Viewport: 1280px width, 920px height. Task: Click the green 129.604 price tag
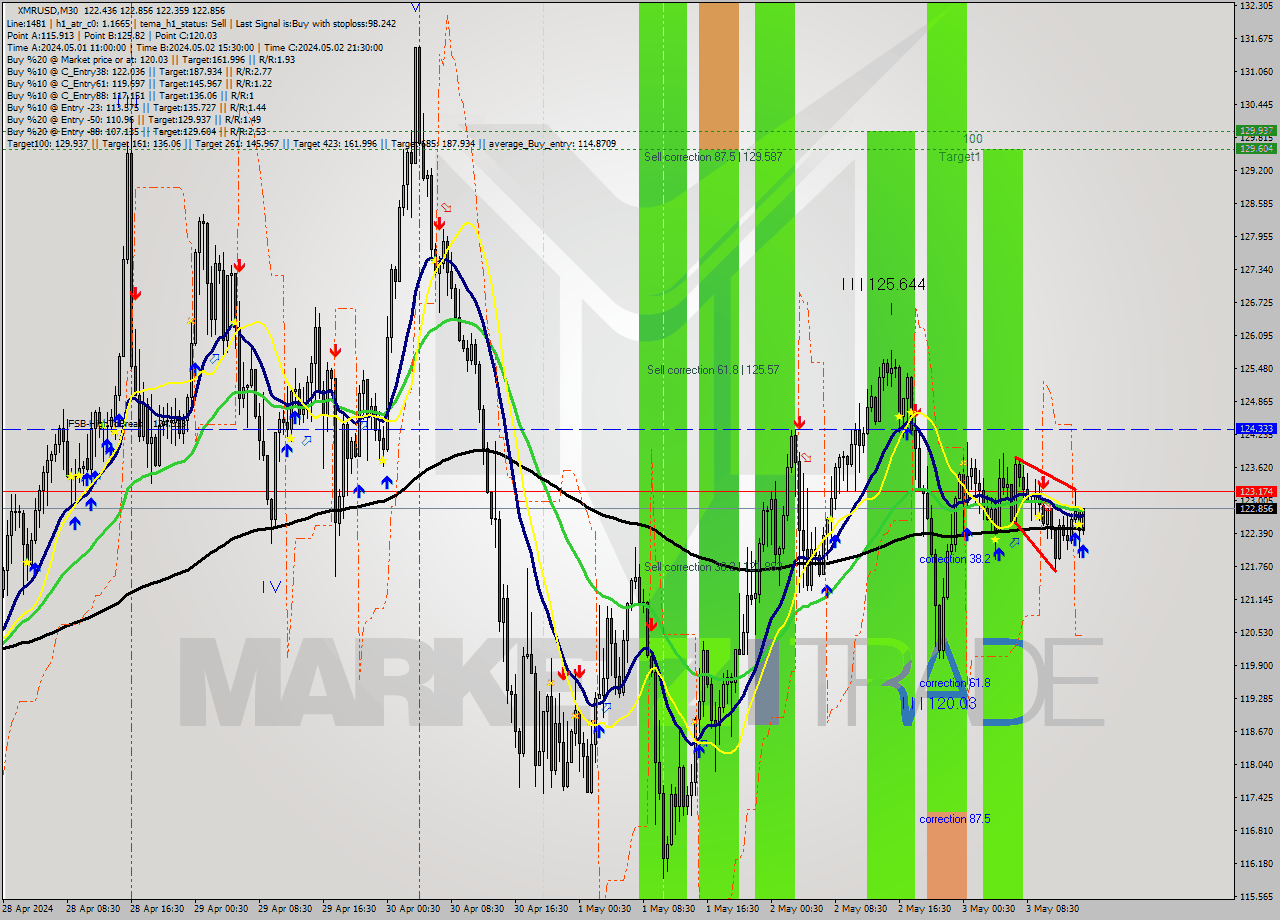pyautogui.click(x=1256, y=148)
